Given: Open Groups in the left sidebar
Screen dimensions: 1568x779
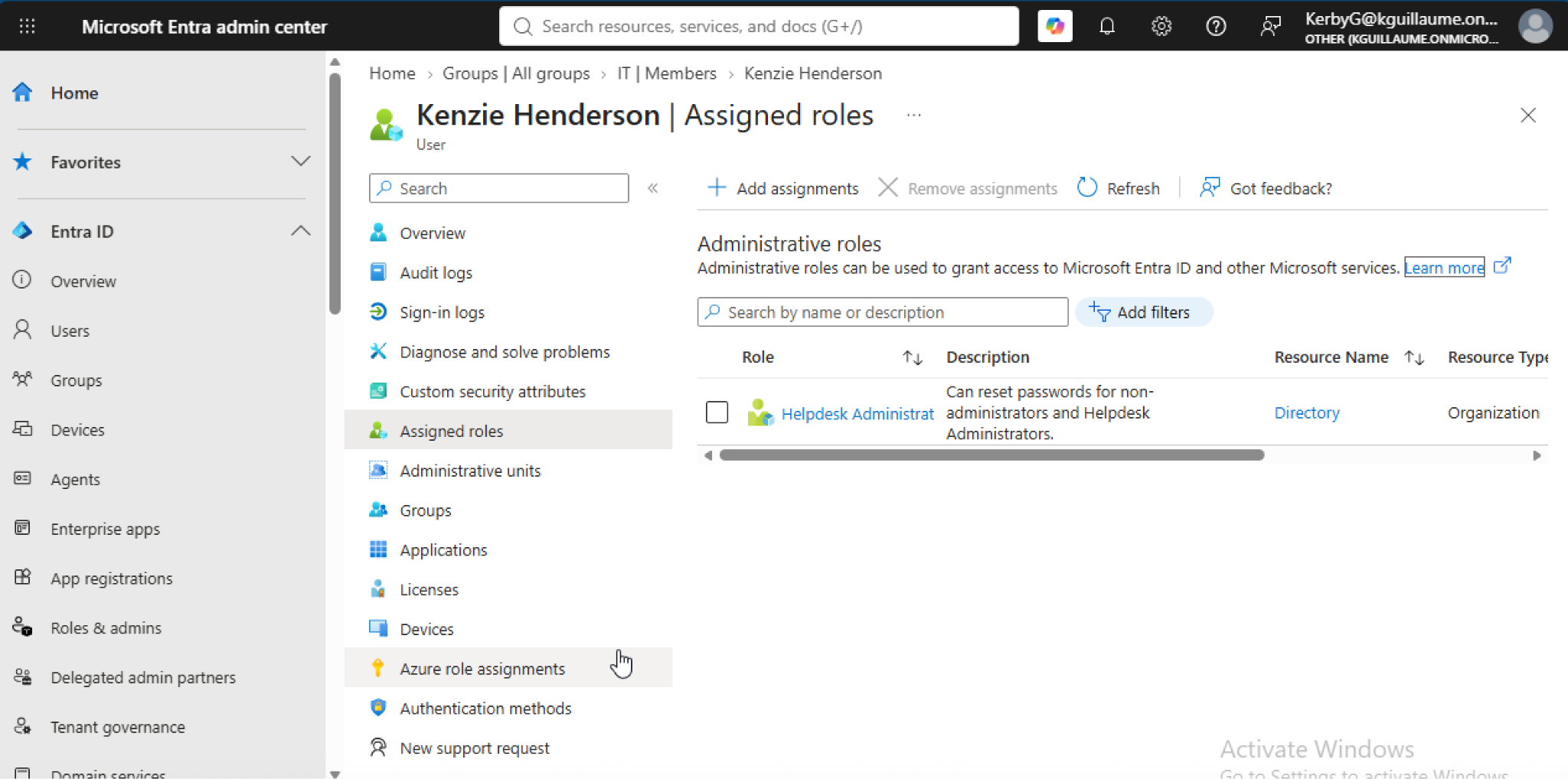Looking at the screenshot, I should (76, 380).
